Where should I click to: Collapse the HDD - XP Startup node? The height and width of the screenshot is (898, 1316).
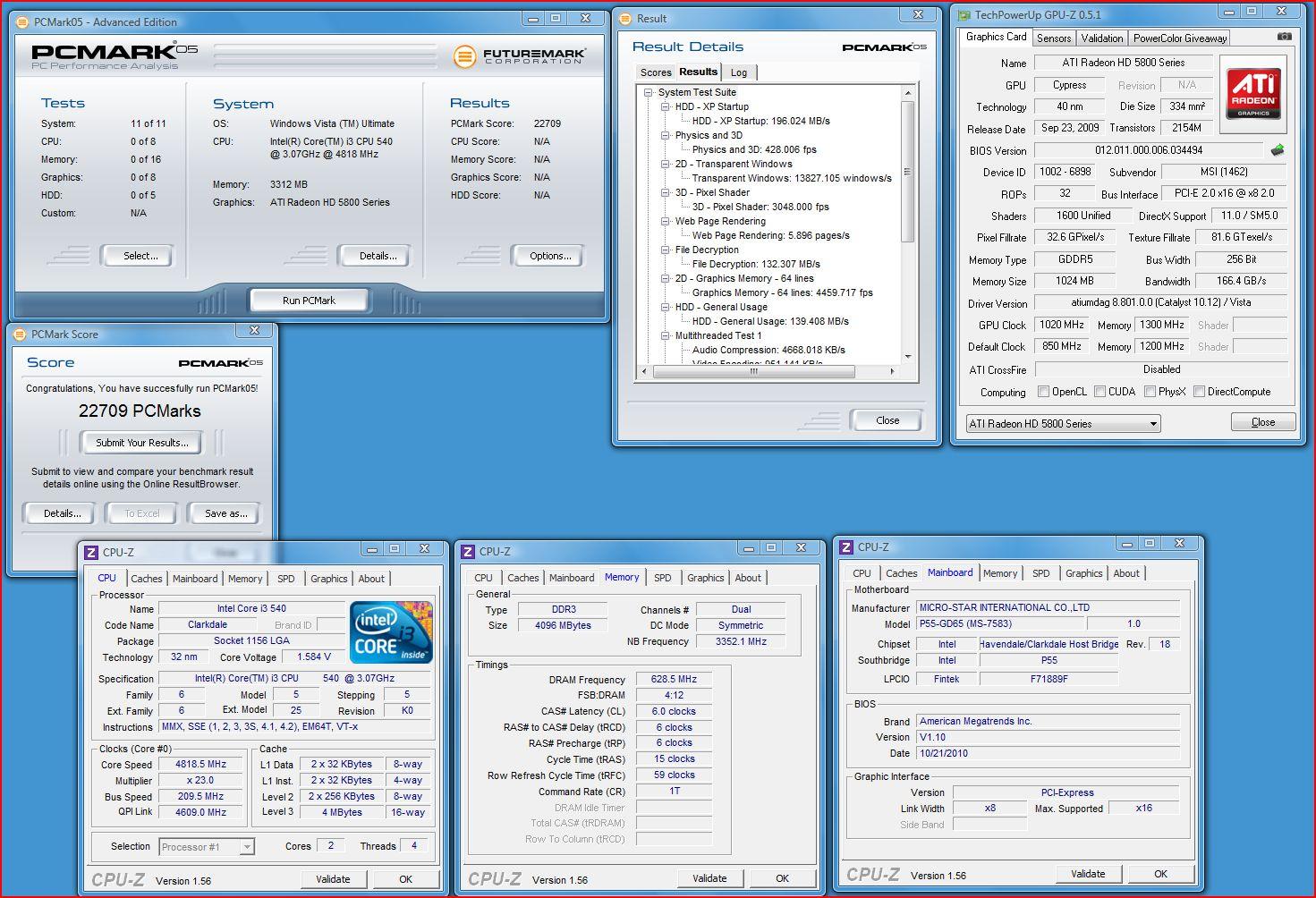[666, 106]
